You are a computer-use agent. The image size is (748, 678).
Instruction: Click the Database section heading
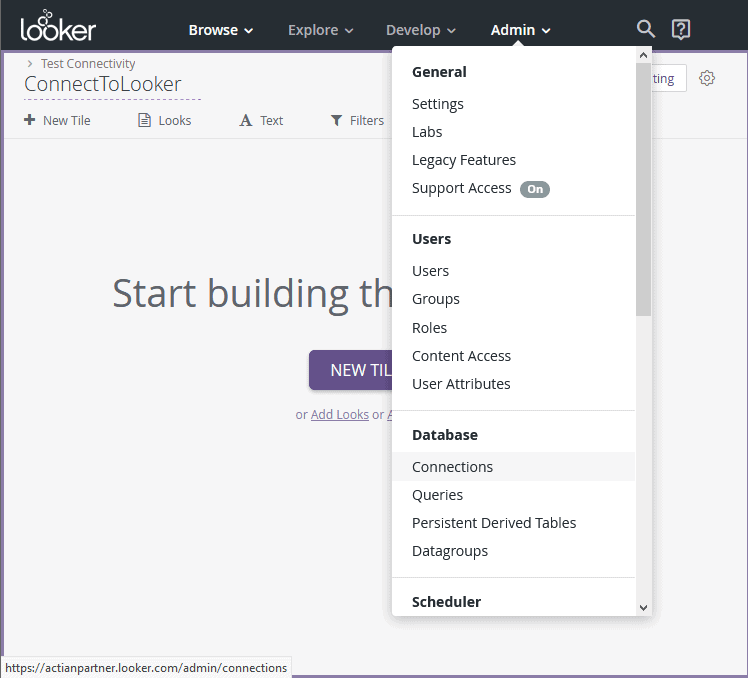click(445, 435)
